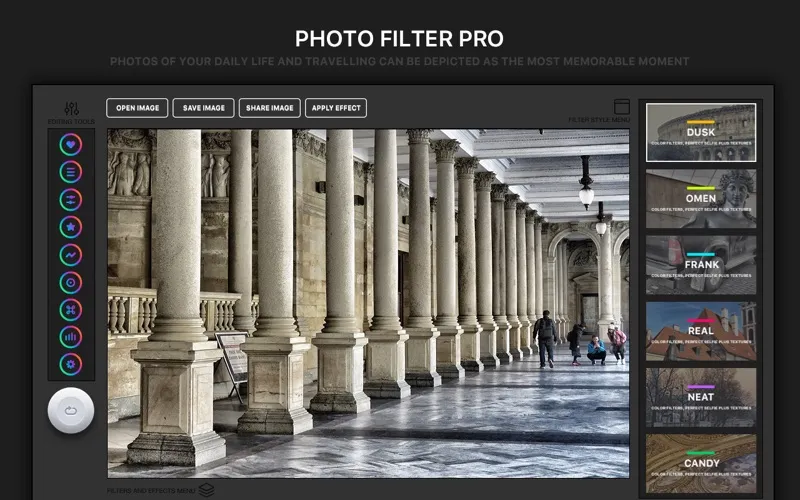Open the adjustment sliders tool icon
Screen dimensions: 800x500
coord(71,199)
